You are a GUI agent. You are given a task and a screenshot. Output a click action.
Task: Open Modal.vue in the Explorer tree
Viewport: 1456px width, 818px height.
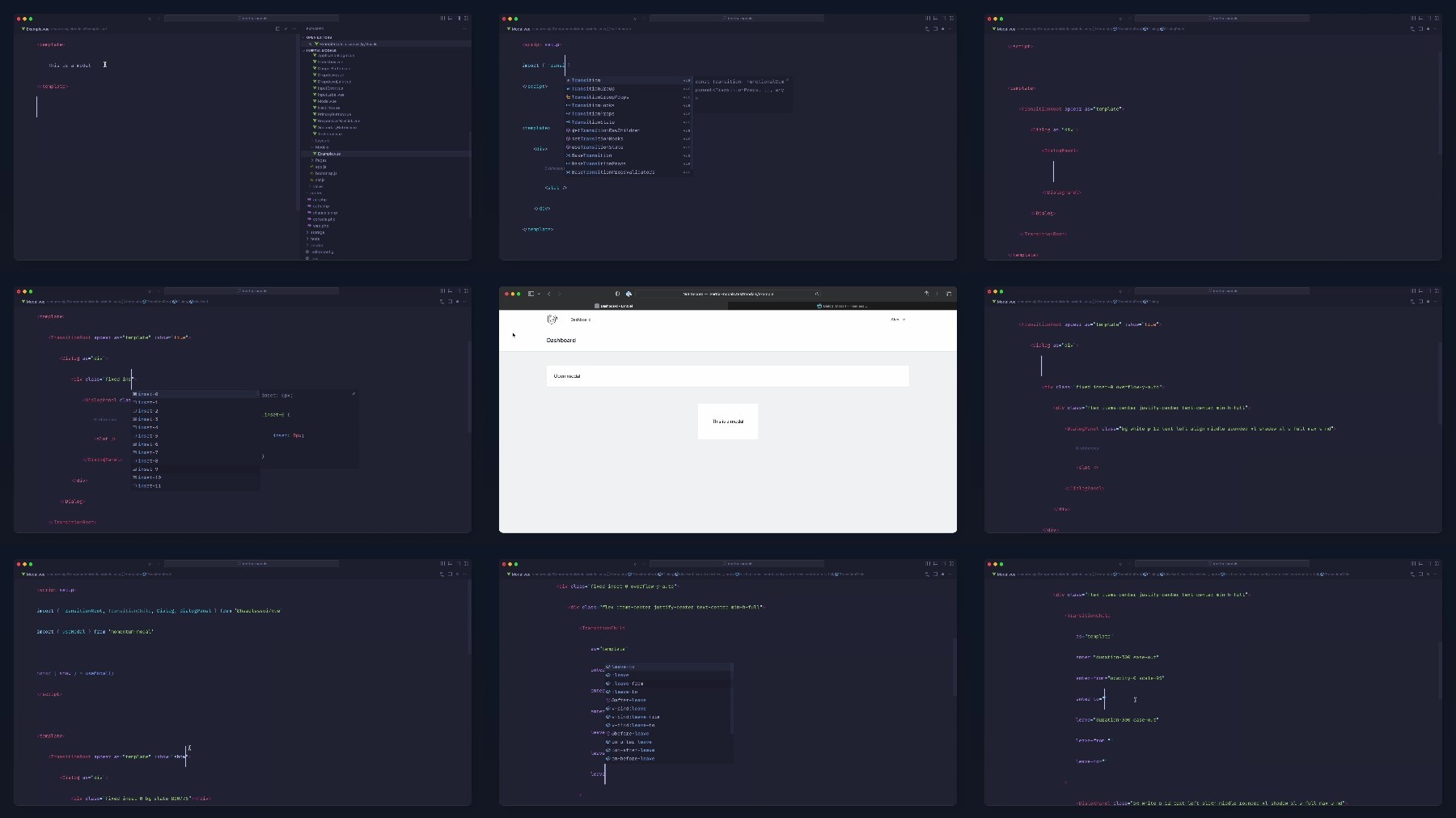326,101
